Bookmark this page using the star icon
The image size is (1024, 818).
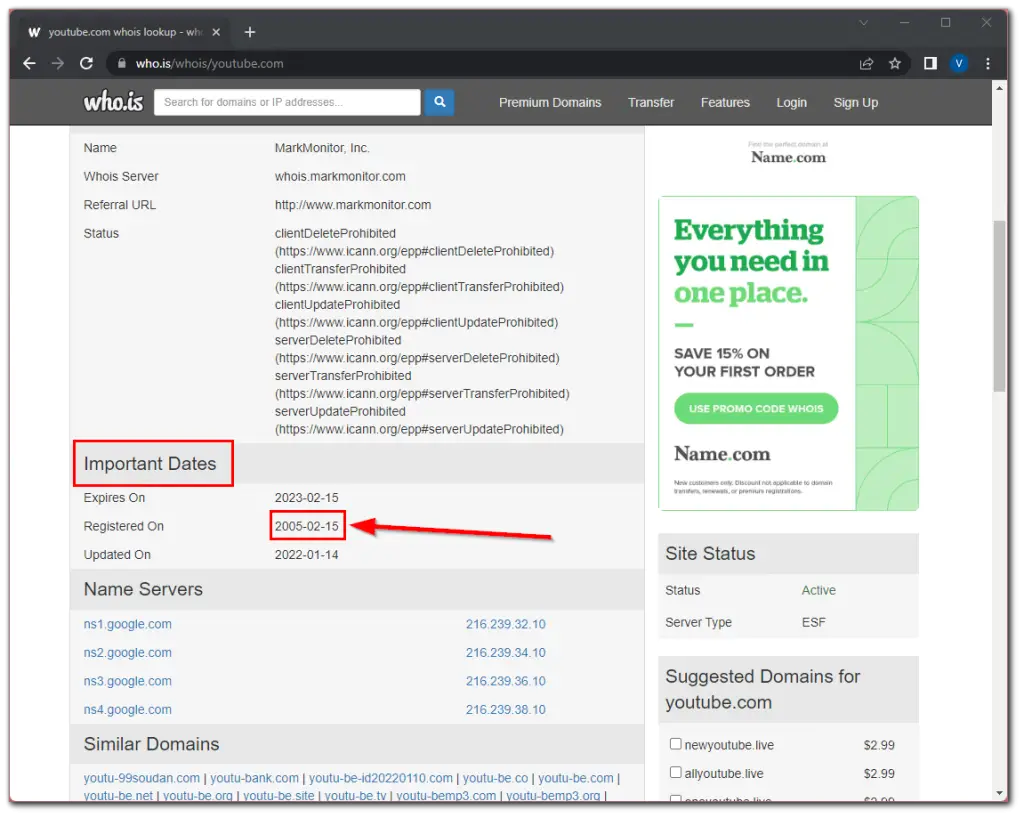pyautogui.click(x=895, y=63)
